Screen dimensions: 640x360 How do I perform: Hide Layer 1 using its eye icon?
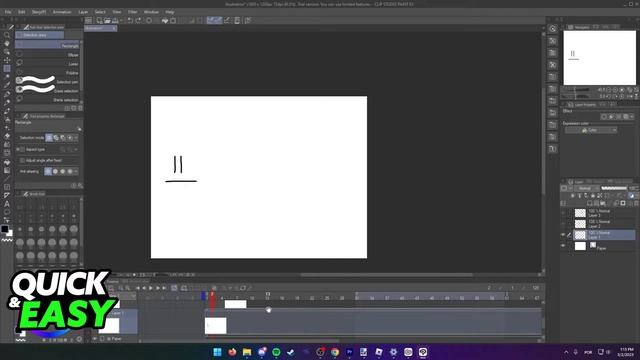pyautogui.click(x=563, y=235)
